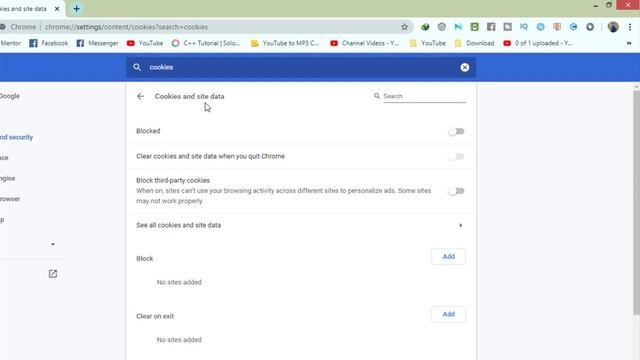640x360 pixels.
Task: Open the first YouTube bookmark
Action: point(145,43)
